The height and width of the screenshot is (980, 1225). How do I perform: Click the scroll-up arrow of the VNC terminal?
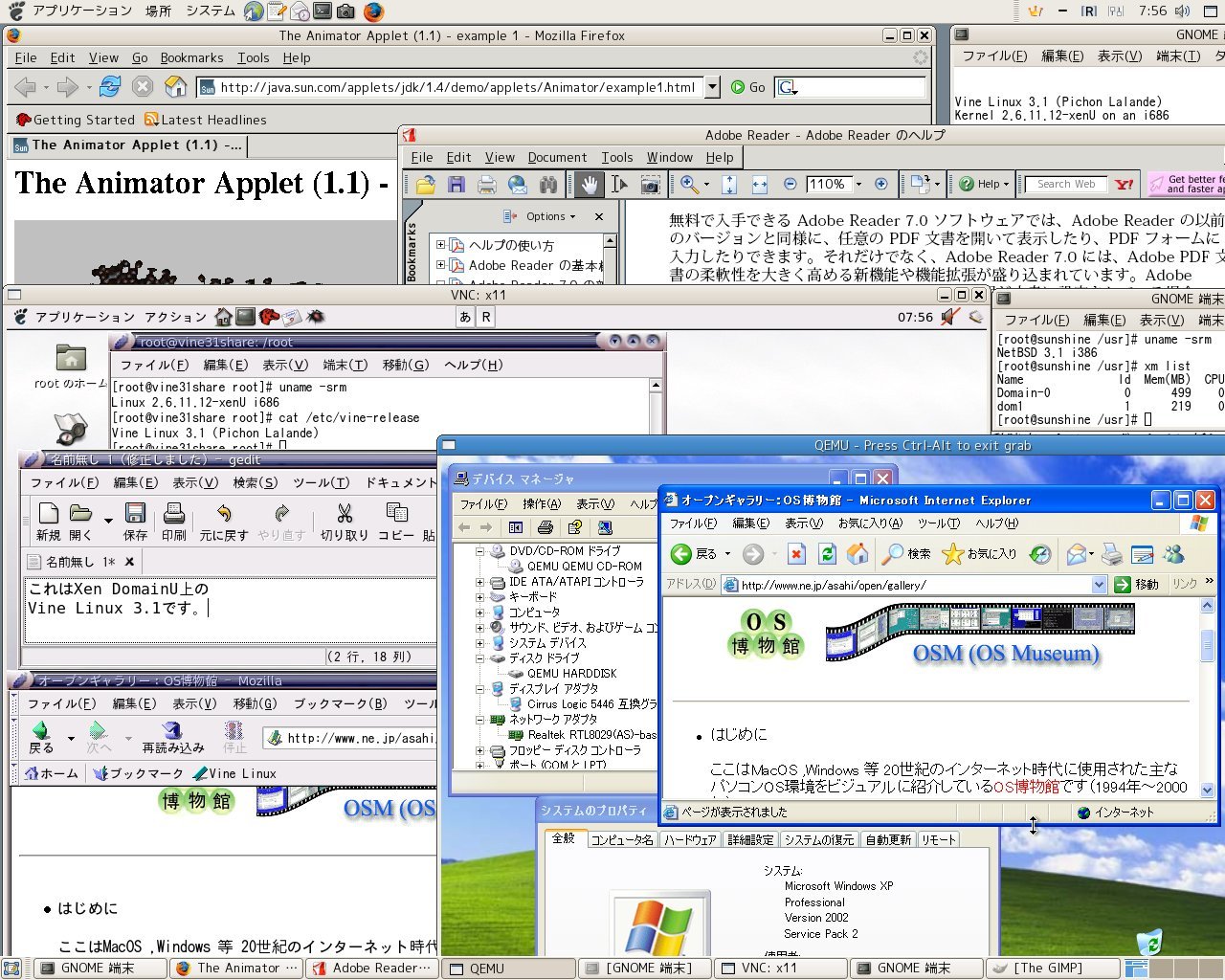tap(656, 386)
